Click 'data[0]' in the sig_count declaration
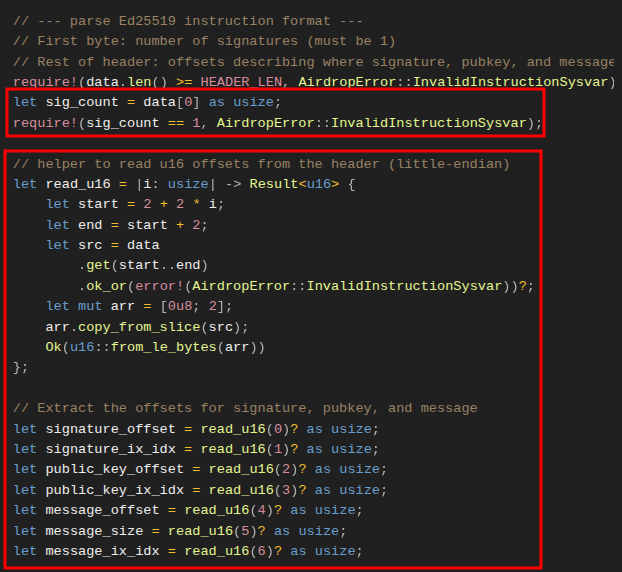This screenshot has width=622, height=572. pyautogui.click(x=172, y=102)
